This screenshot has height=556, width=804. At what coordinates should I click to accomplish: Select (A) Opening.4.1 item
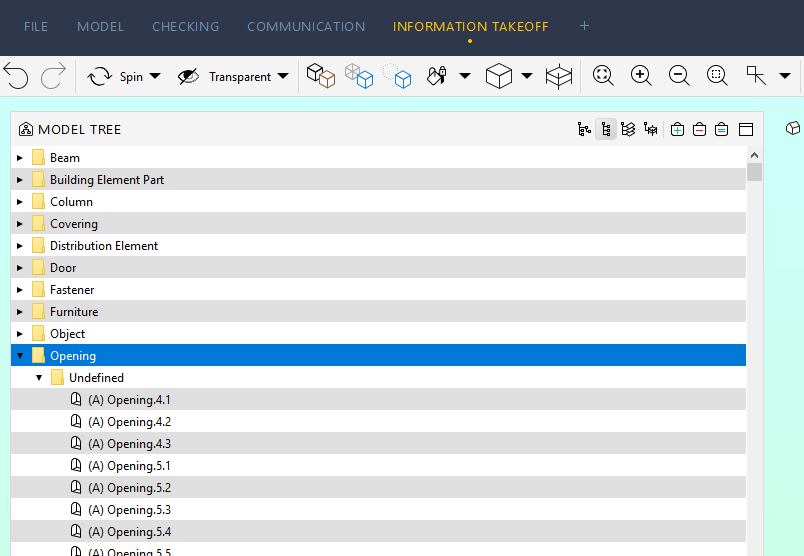point(378,400)
